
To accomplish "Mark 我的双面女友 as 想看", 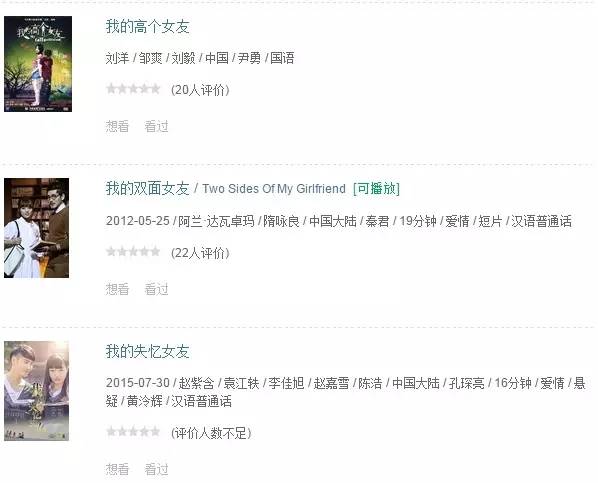I will point(117,289).
